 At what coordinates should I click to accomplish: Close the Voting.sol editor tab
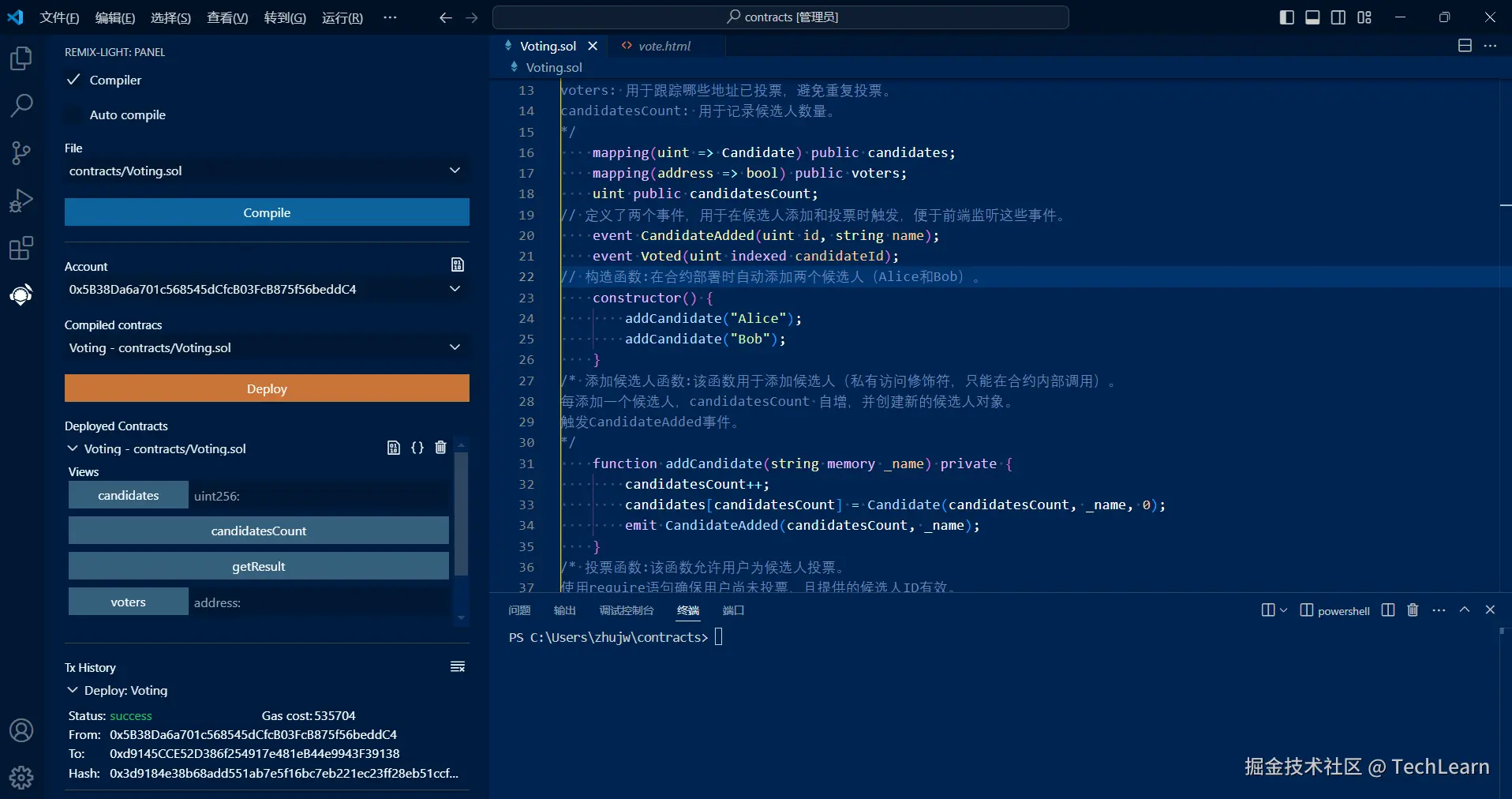(x=593, y=46)
